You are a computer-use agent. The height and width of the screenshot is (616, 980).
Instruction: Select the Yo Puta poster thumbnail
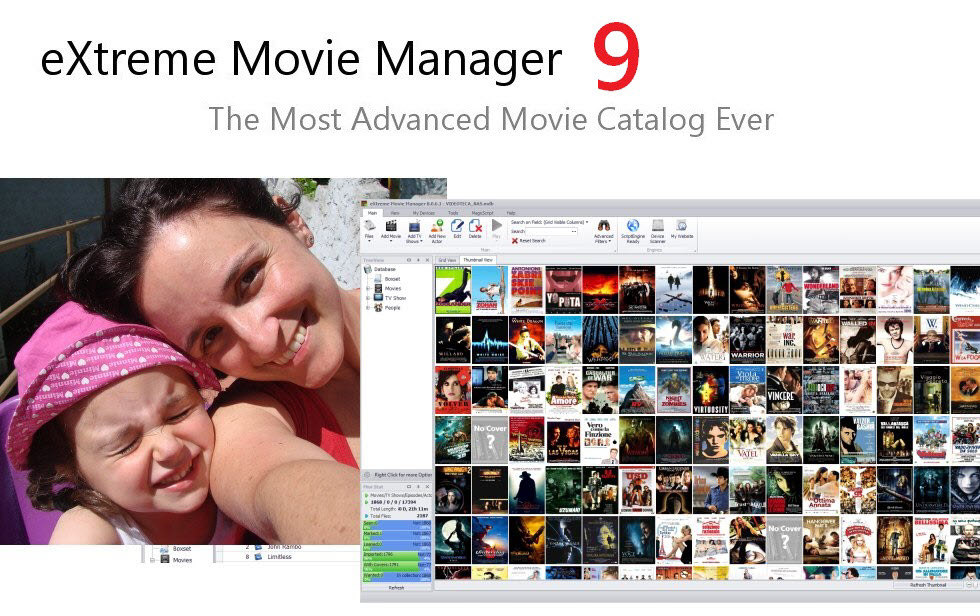563,290
